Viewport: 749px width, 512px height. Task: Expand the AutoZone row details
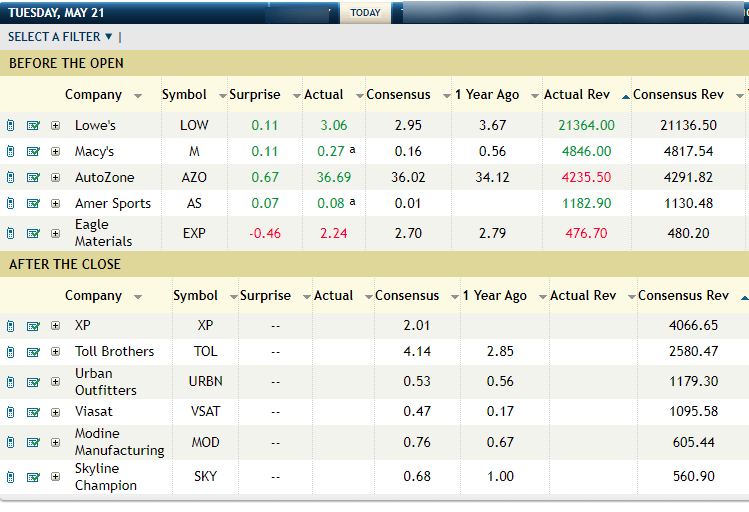pyautogui.click(x=55, y=178)
